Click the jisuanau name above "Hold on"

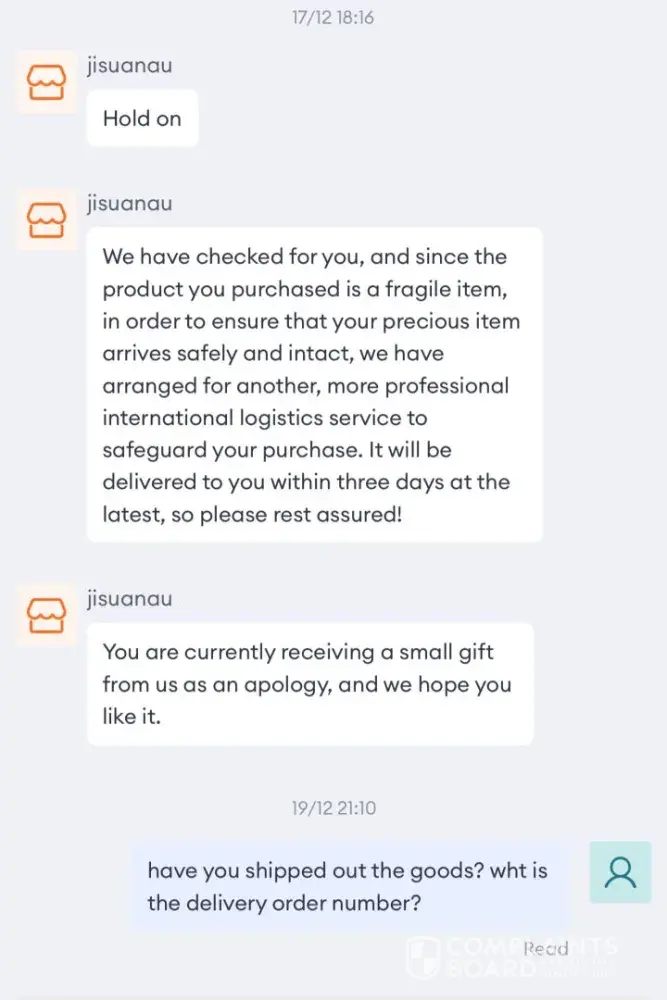[129, 66]
